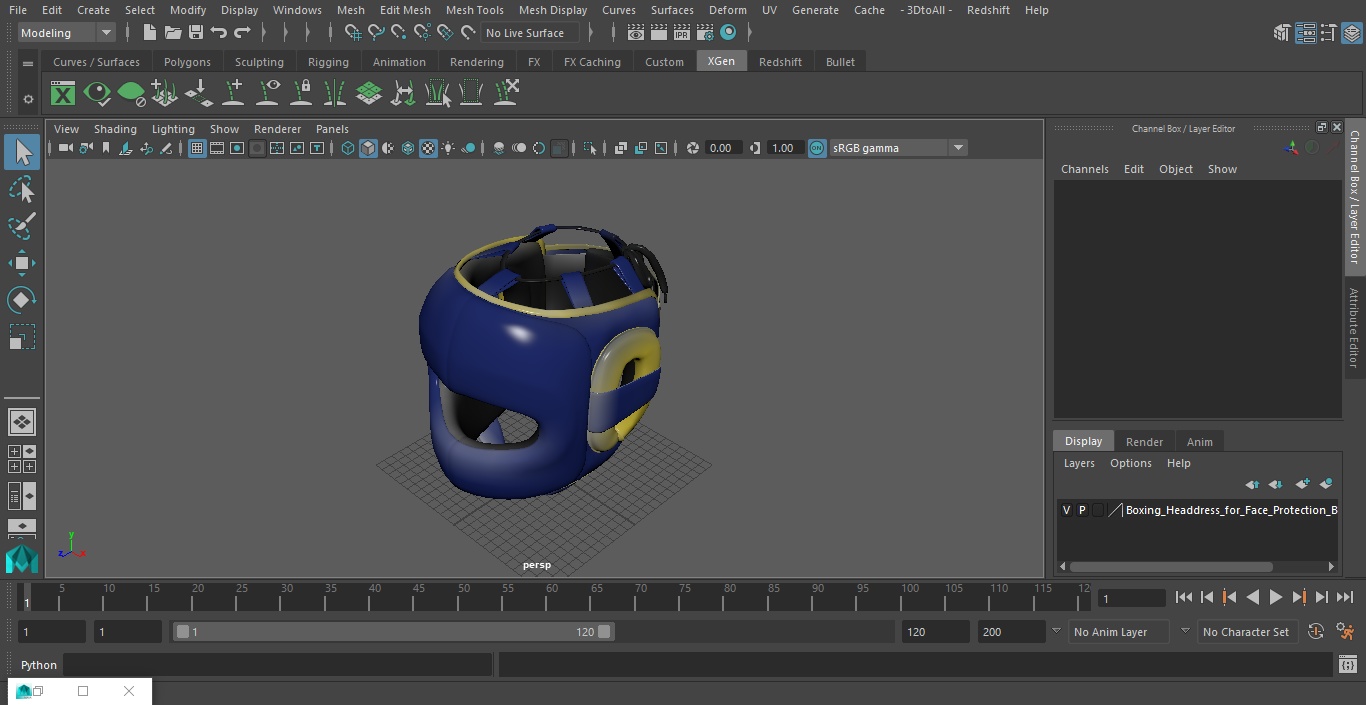Toggle the viewport grid display button
This screenshot has width=1366, height=705.
tap(197, 148)
